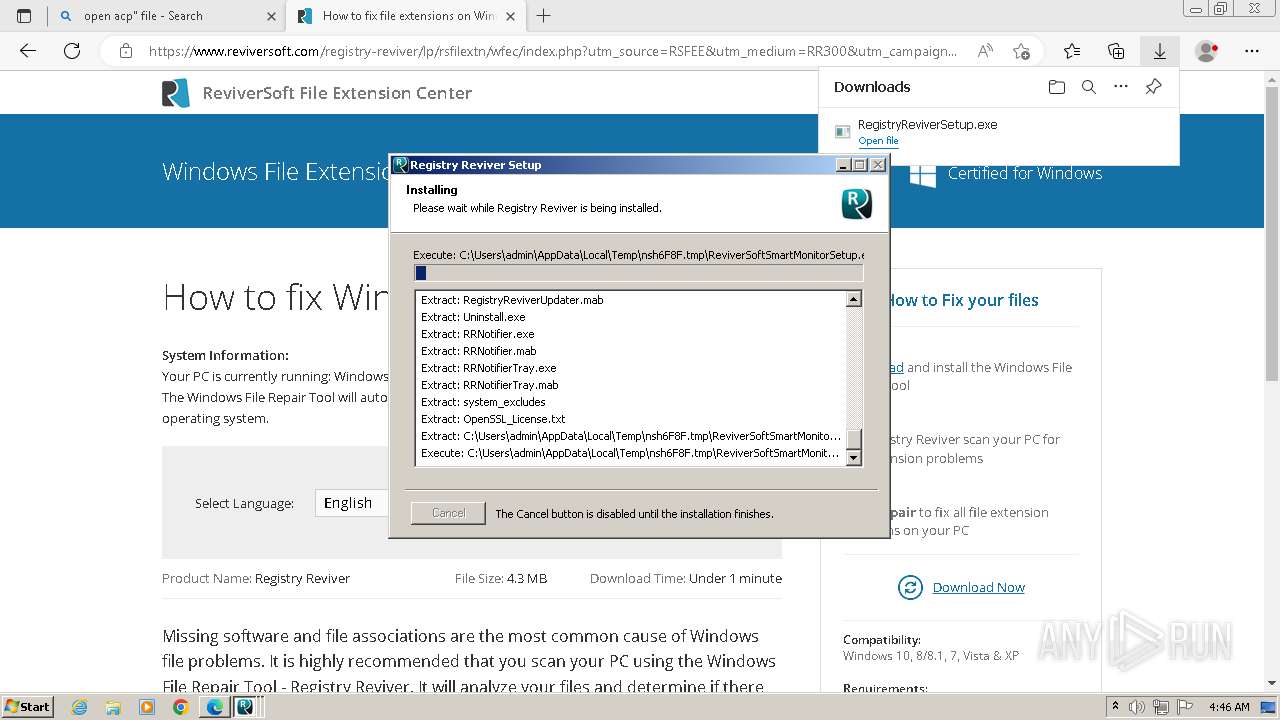
Task: Select the 'How to fix file extensions' tab
Action: tap(408, 16)
